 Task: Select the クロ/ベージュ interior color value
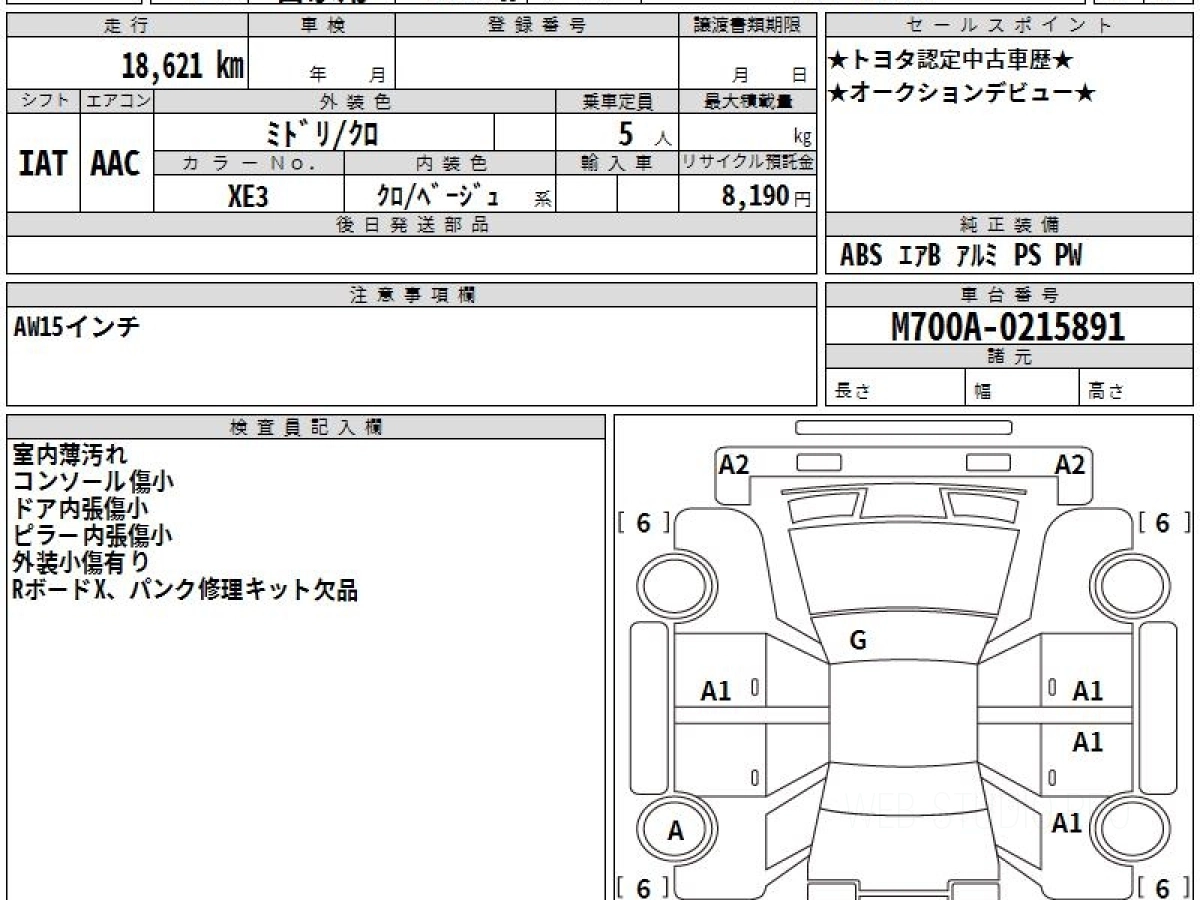point(437,195)
